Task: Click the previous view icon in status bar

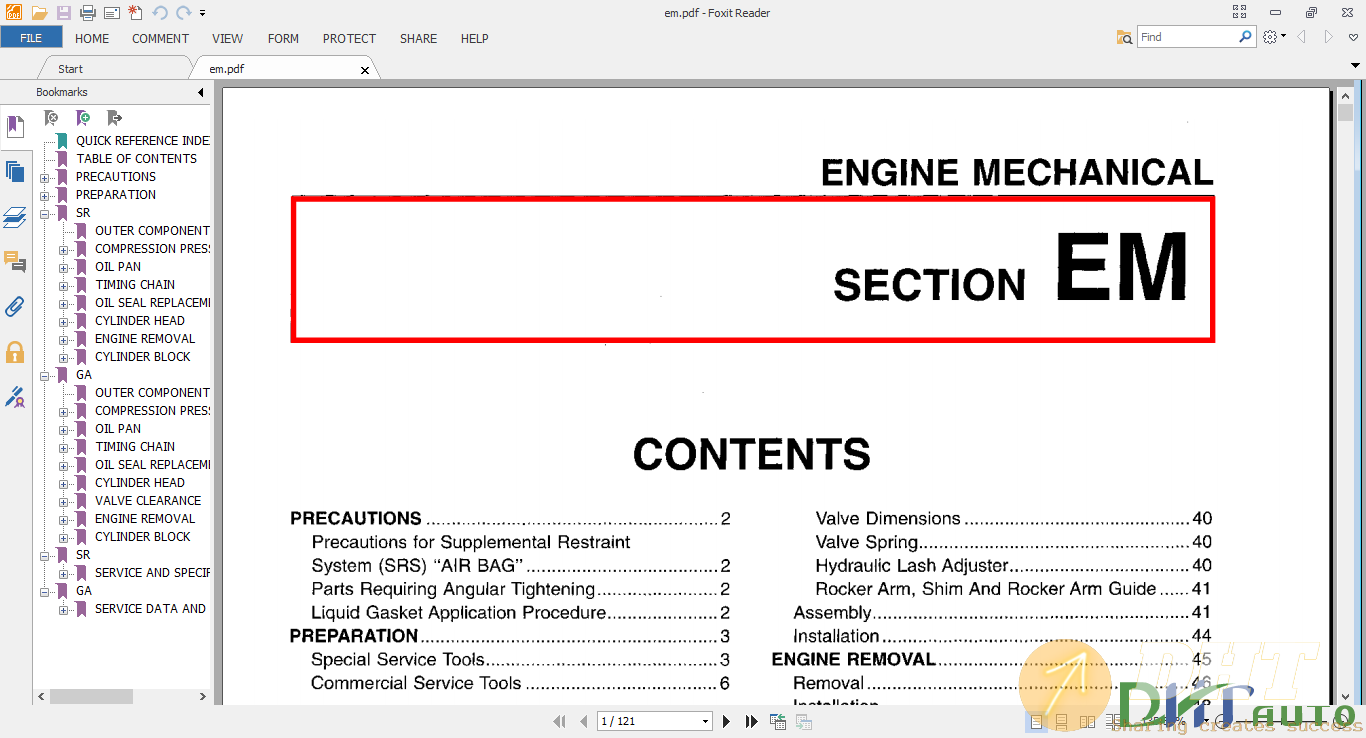Action: point(779,721)
